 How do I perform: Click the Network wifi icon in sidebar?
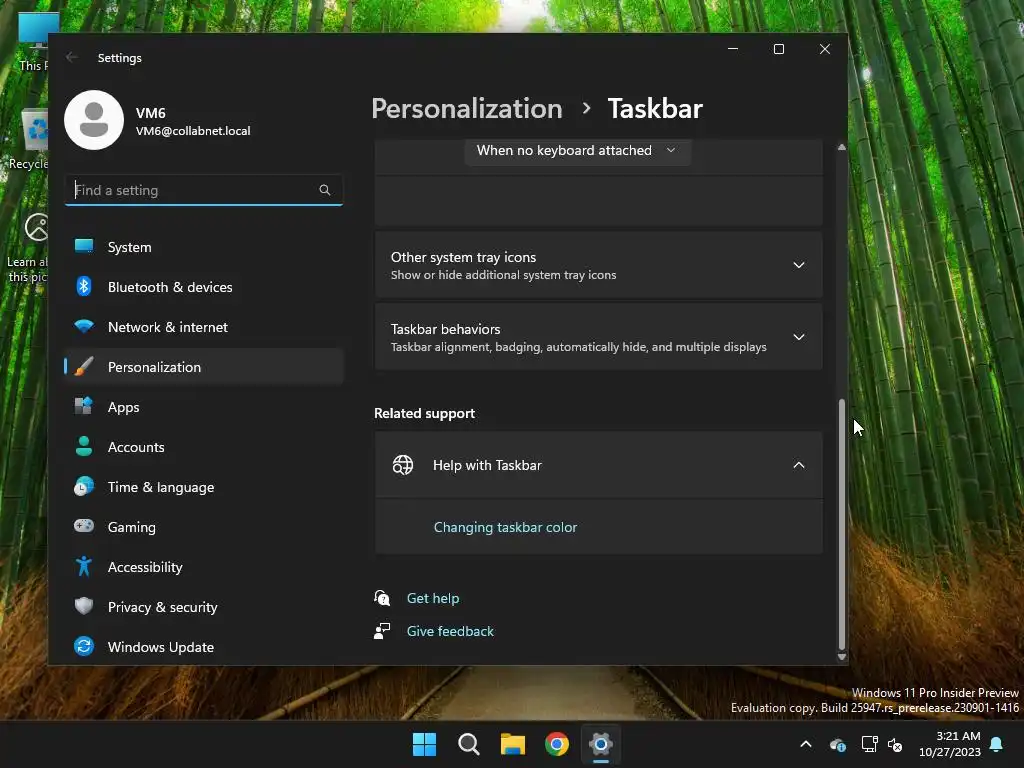tap(84, 326)
